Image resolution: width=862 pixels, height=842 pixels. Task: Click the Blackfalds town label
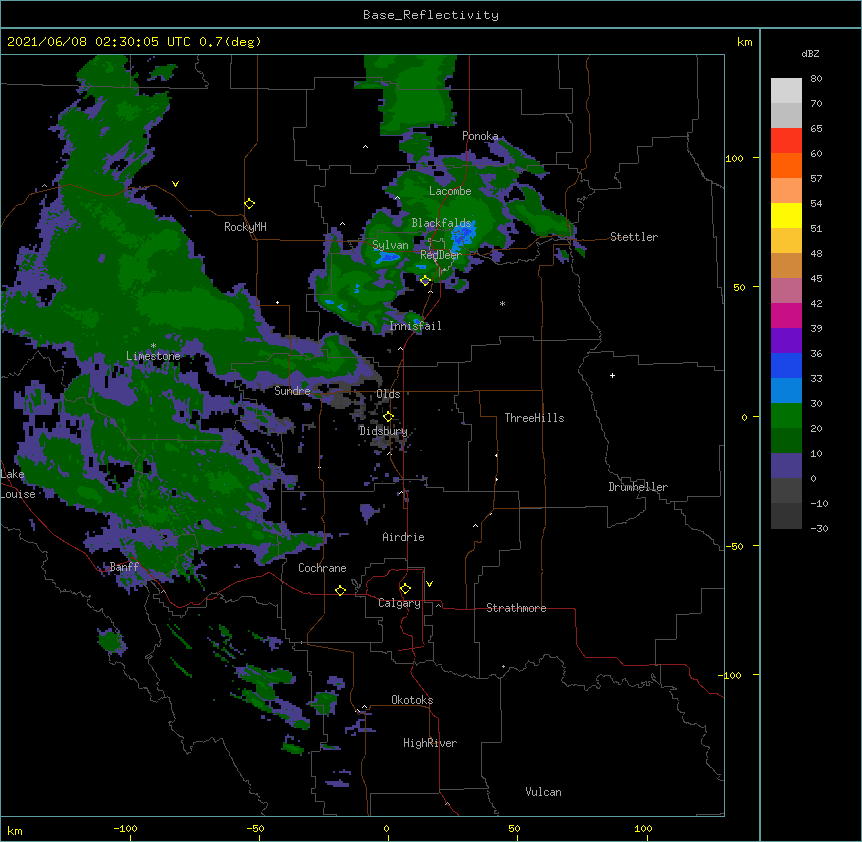pos(441,223)
